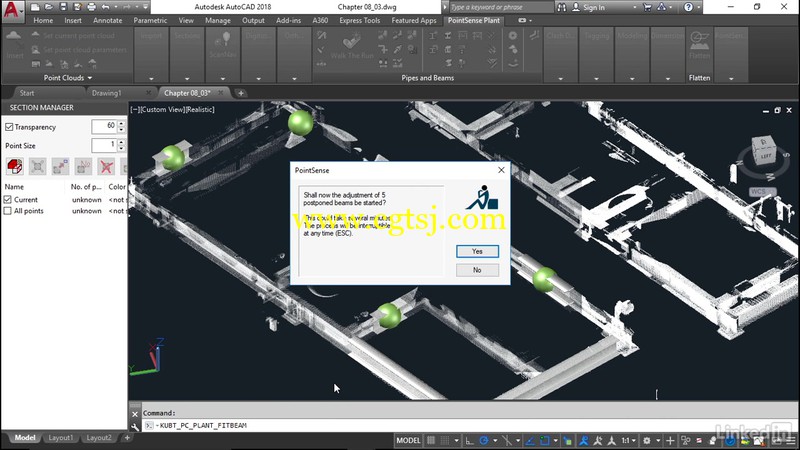Open the Express Tools ribbon tab
Image resolution: width=800 pixels, height=450 pixels.
360,20
